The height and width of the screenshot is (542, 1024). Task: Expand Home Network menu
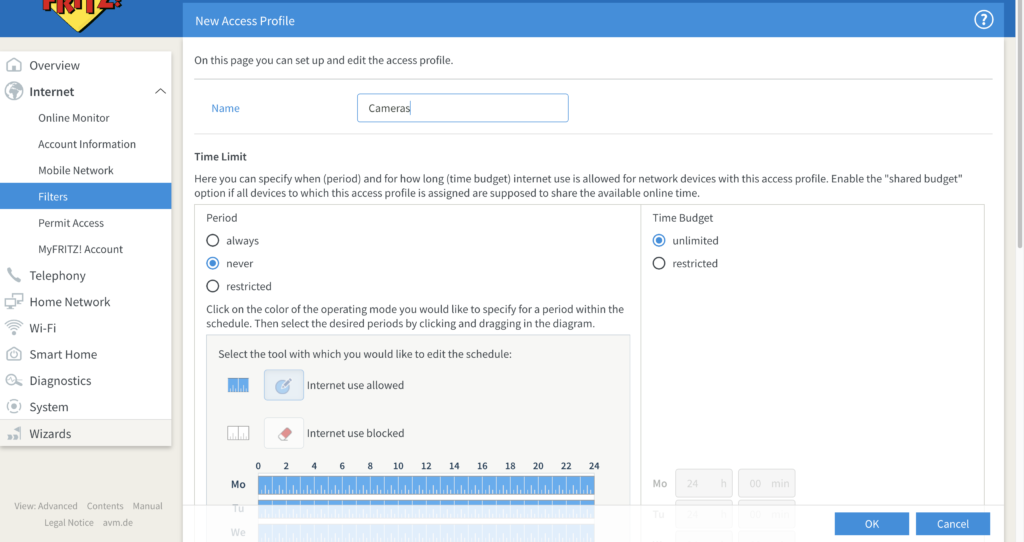click(x=70, y=302)
